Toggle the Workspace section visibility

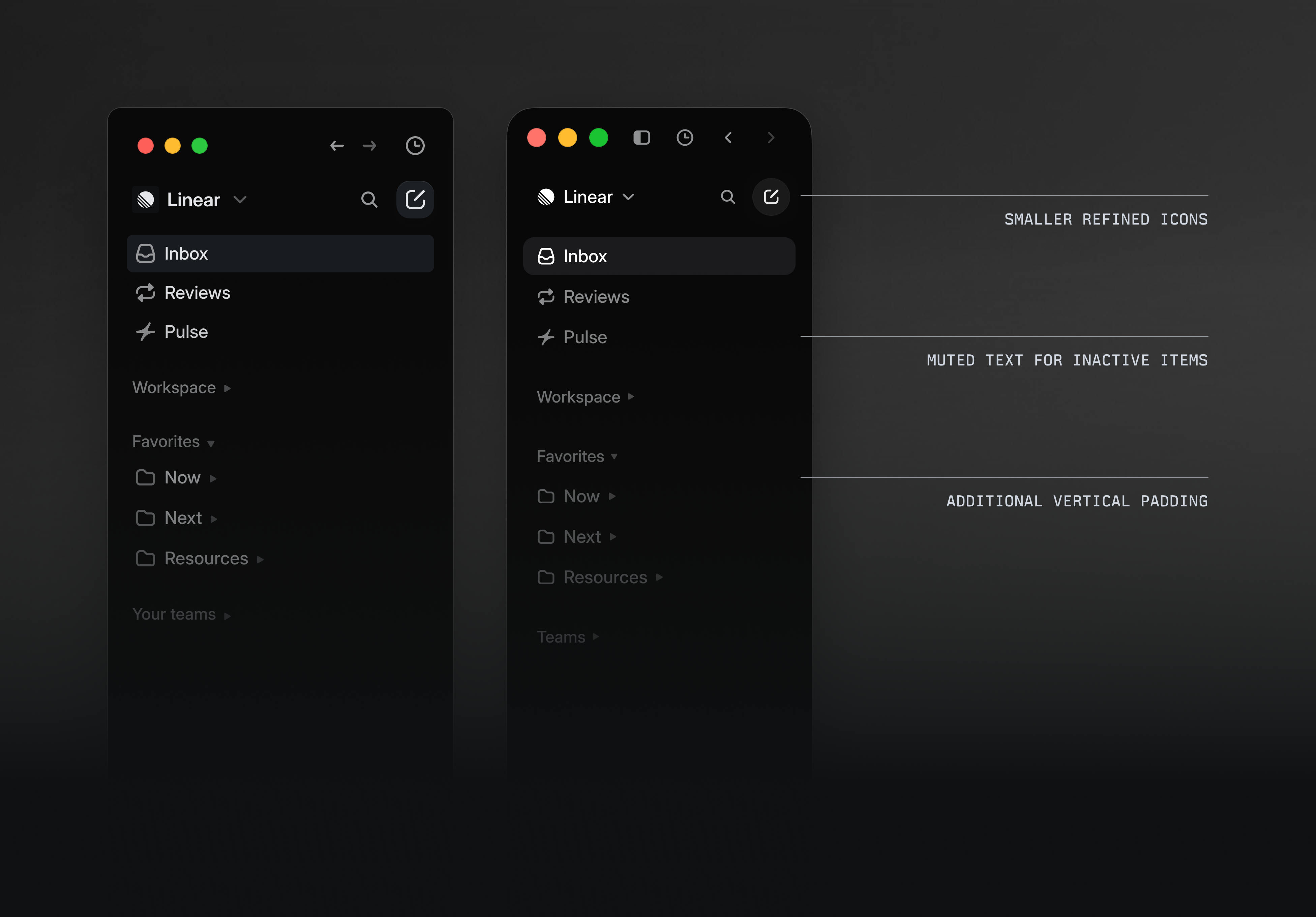click(x=227, y=388)
